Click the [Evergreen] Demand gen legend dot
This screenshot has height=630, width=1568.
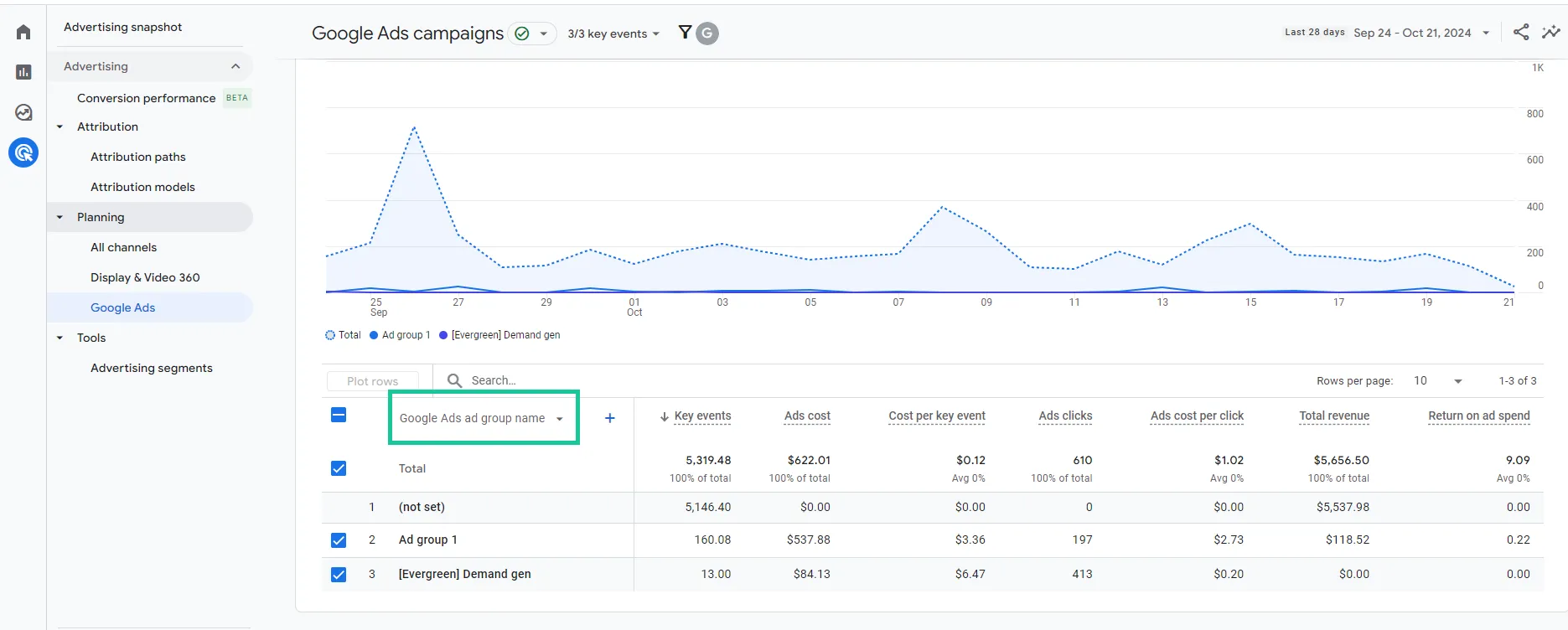point(443,335)
